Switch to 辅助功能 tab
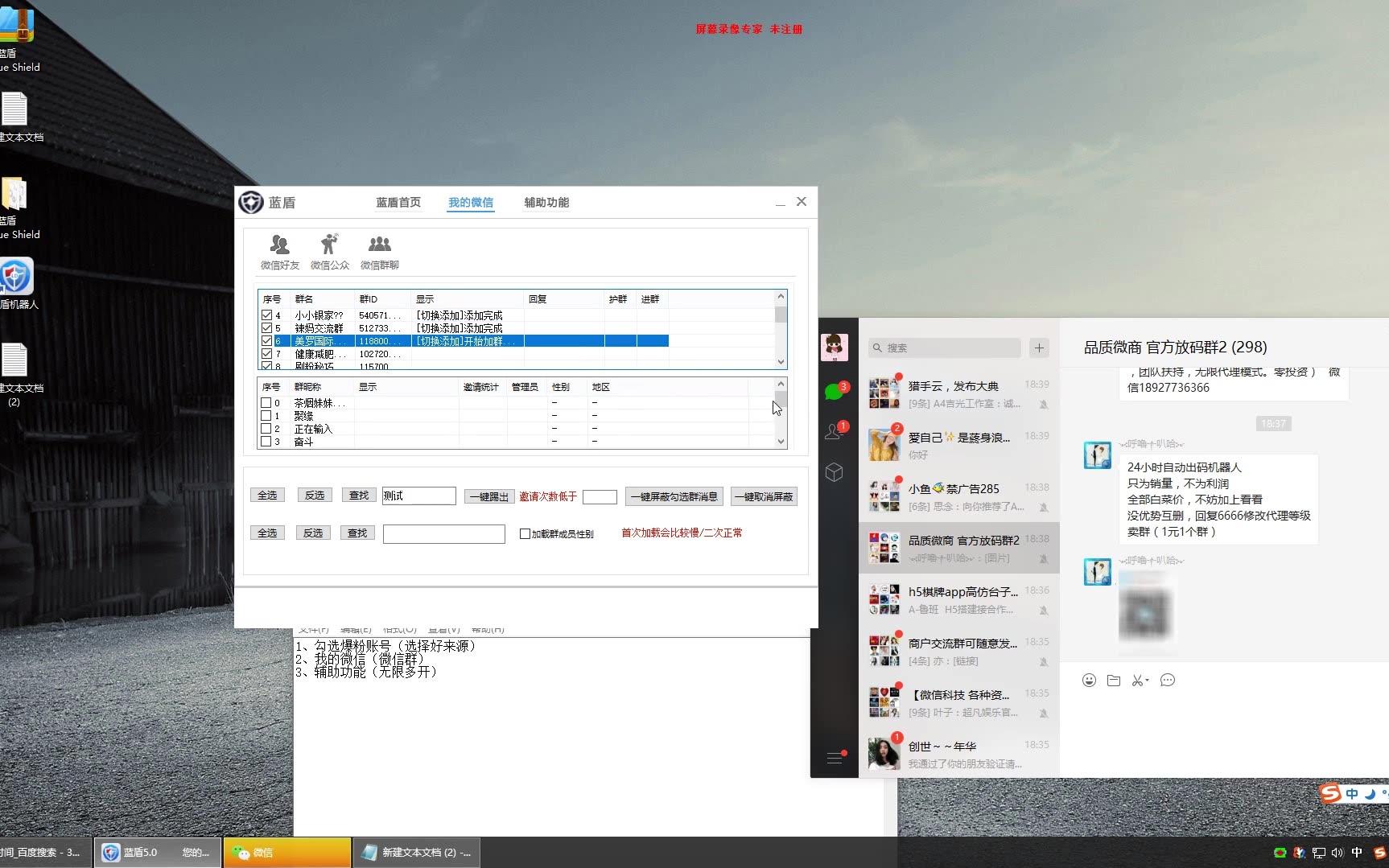This screenshot has width=1389, height=868. coord(546,203)
